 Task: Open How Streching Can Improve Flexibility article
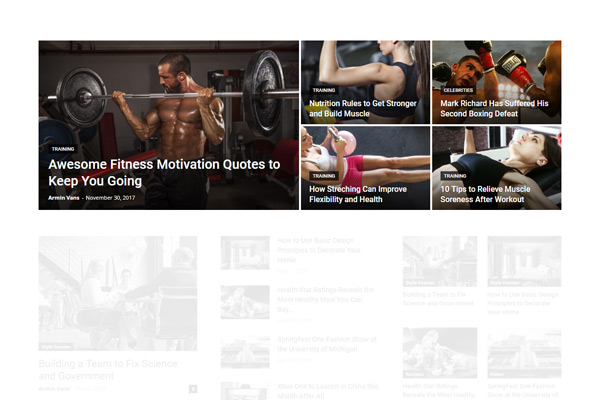coord(358,194)
